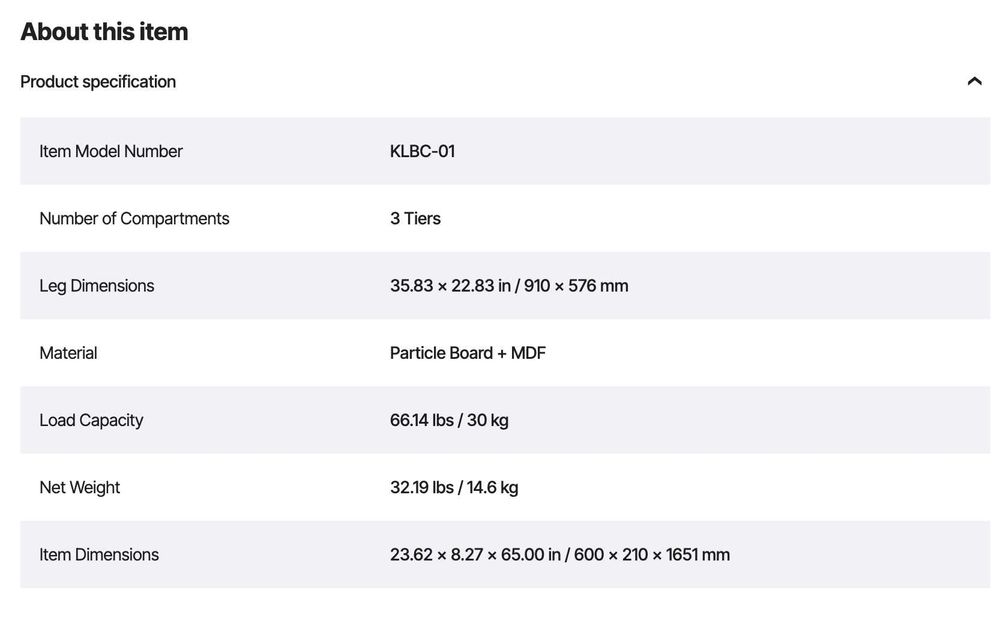Collapse the Product specification chevron arrow
Image resolution: width=1000 pixels, height=618 pixels.
pos(974,81)
